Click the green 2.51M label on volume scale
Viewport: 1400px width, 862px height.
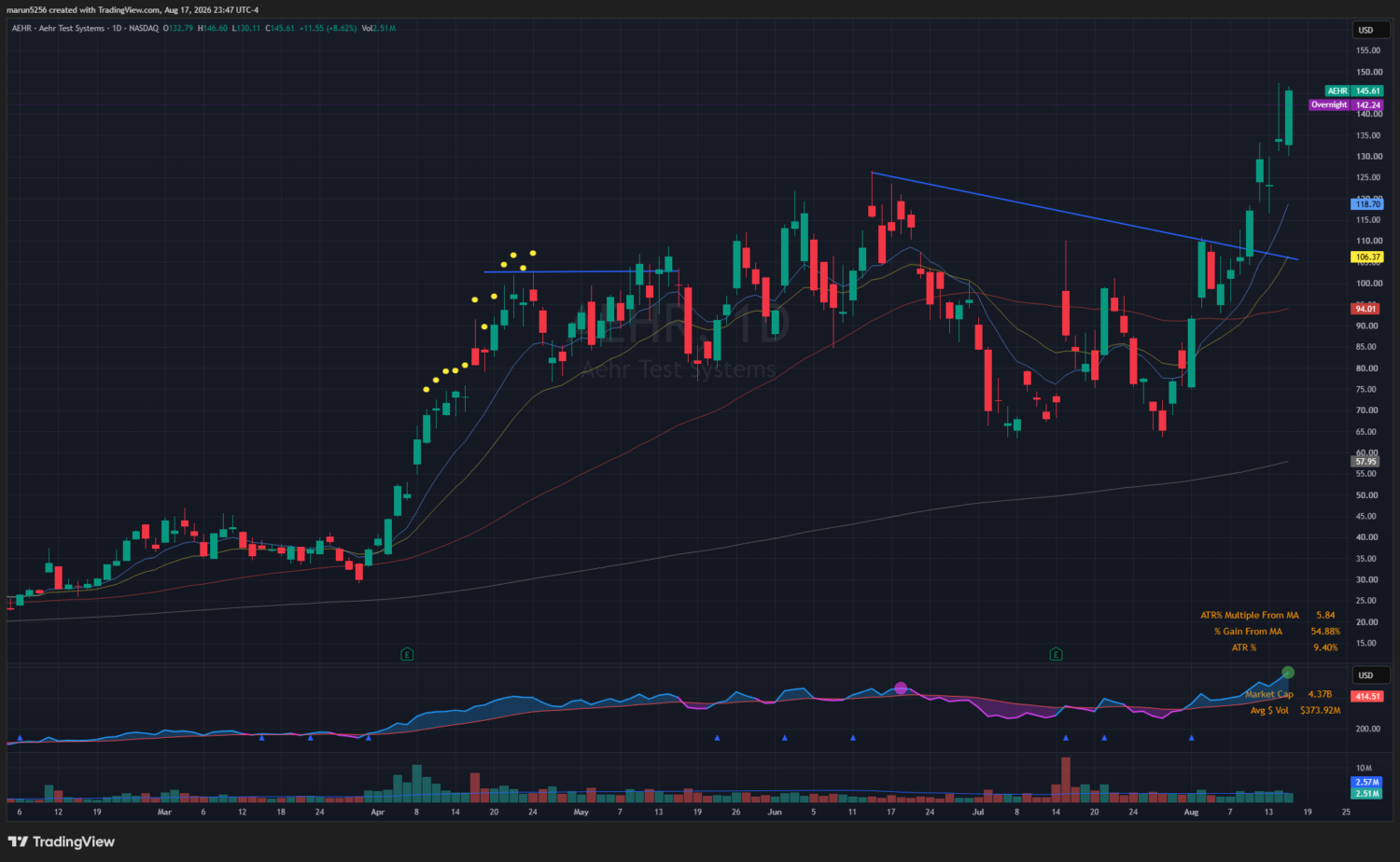tap(1366, 794)
